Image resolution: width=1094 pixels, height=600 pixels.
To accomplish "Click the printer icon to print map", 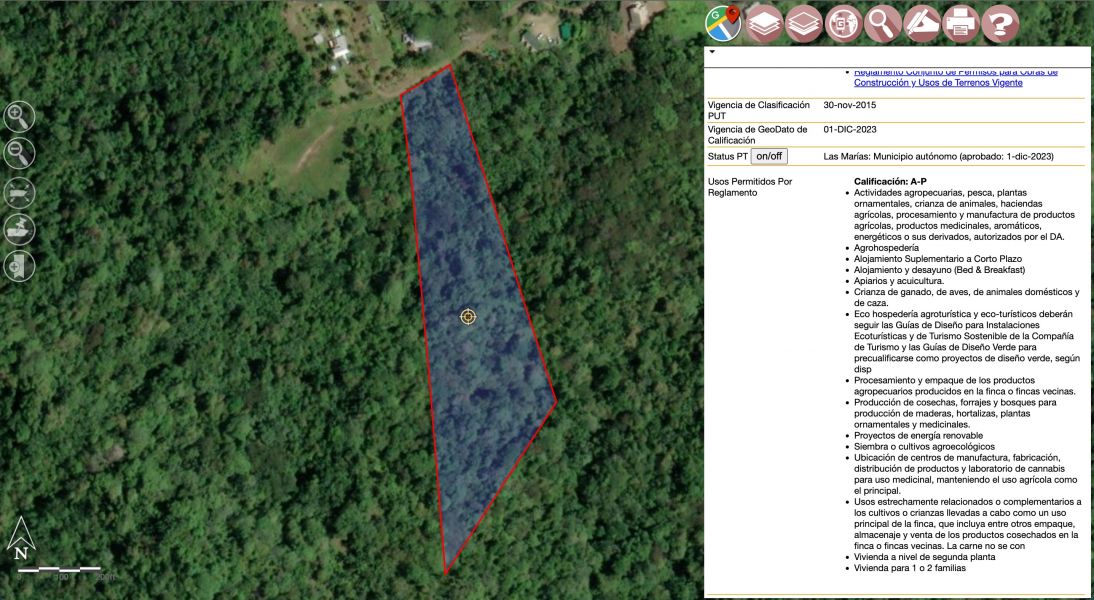I will 961,22.
